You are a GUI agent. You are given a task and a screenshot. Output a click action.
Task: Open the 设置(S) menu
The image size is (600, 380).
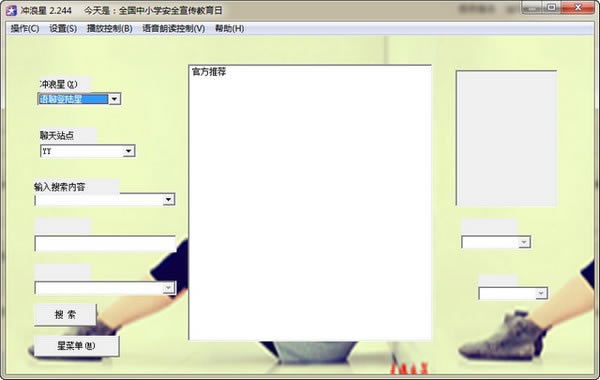click(x=63, y=29)
